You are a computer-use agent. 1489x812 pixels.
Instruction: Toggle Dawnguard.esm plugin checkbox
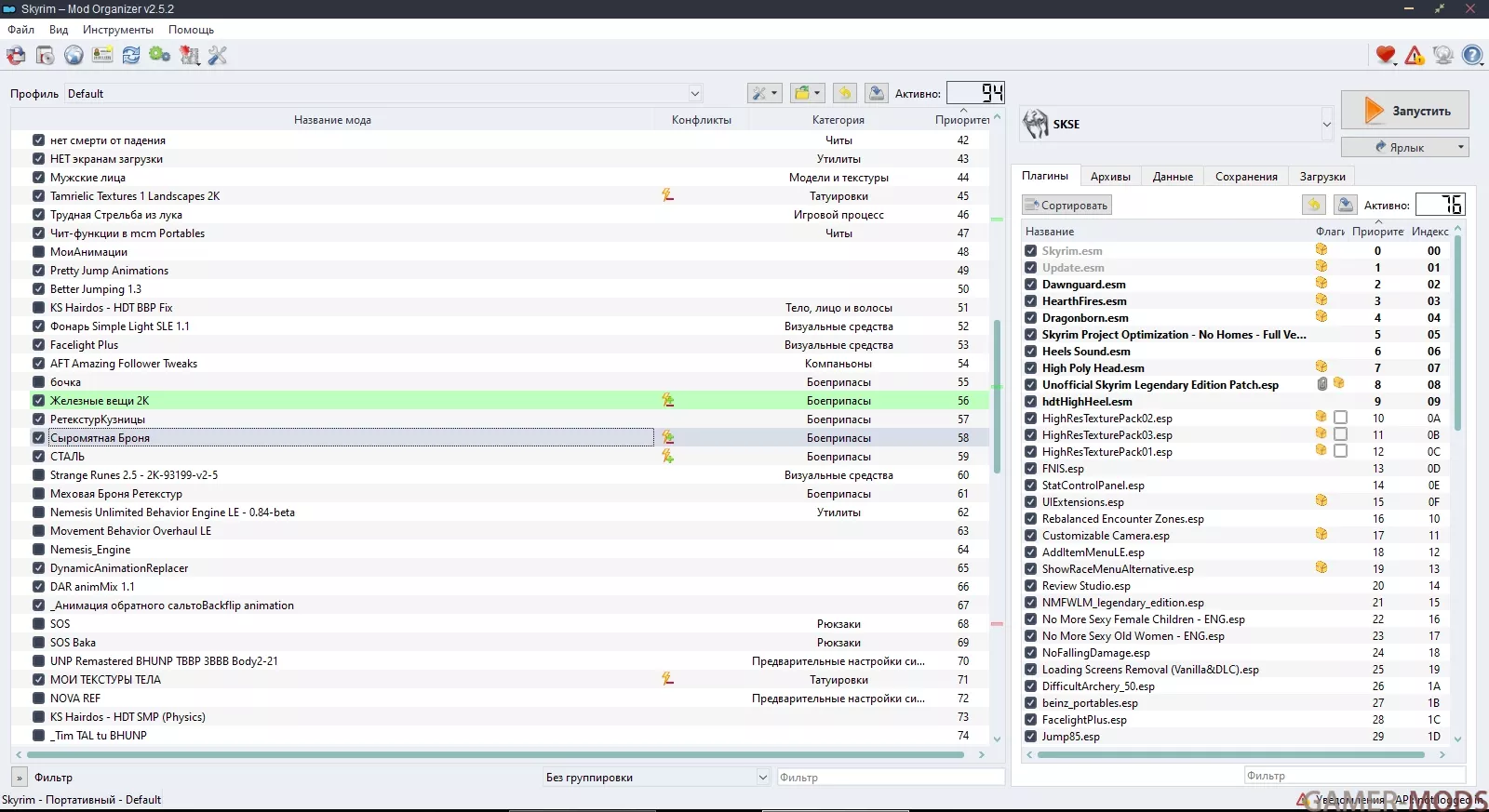[1030, 285]
